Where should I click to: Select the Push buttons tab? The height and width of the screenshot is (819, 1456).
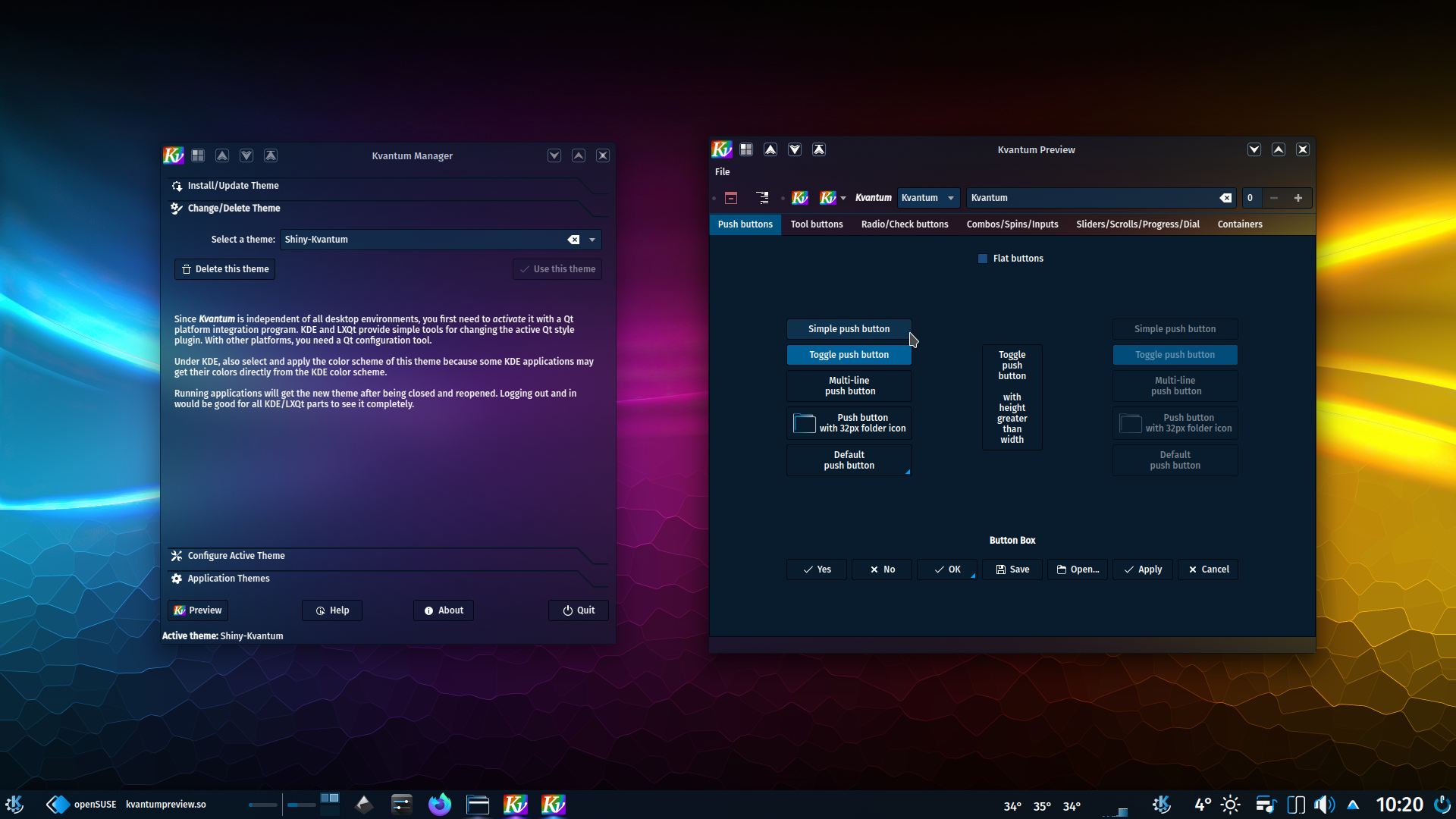[x=745, y=224]
